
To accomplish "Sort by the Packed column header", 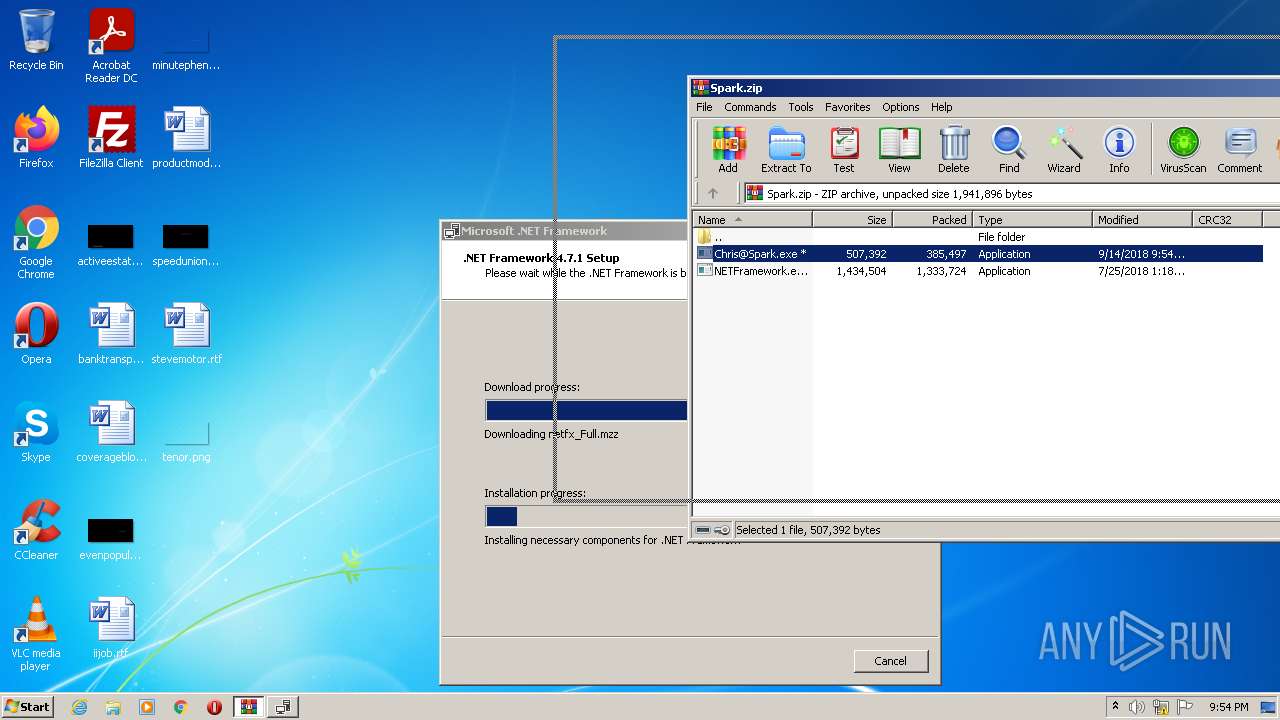I will click(x=932, y=220).
